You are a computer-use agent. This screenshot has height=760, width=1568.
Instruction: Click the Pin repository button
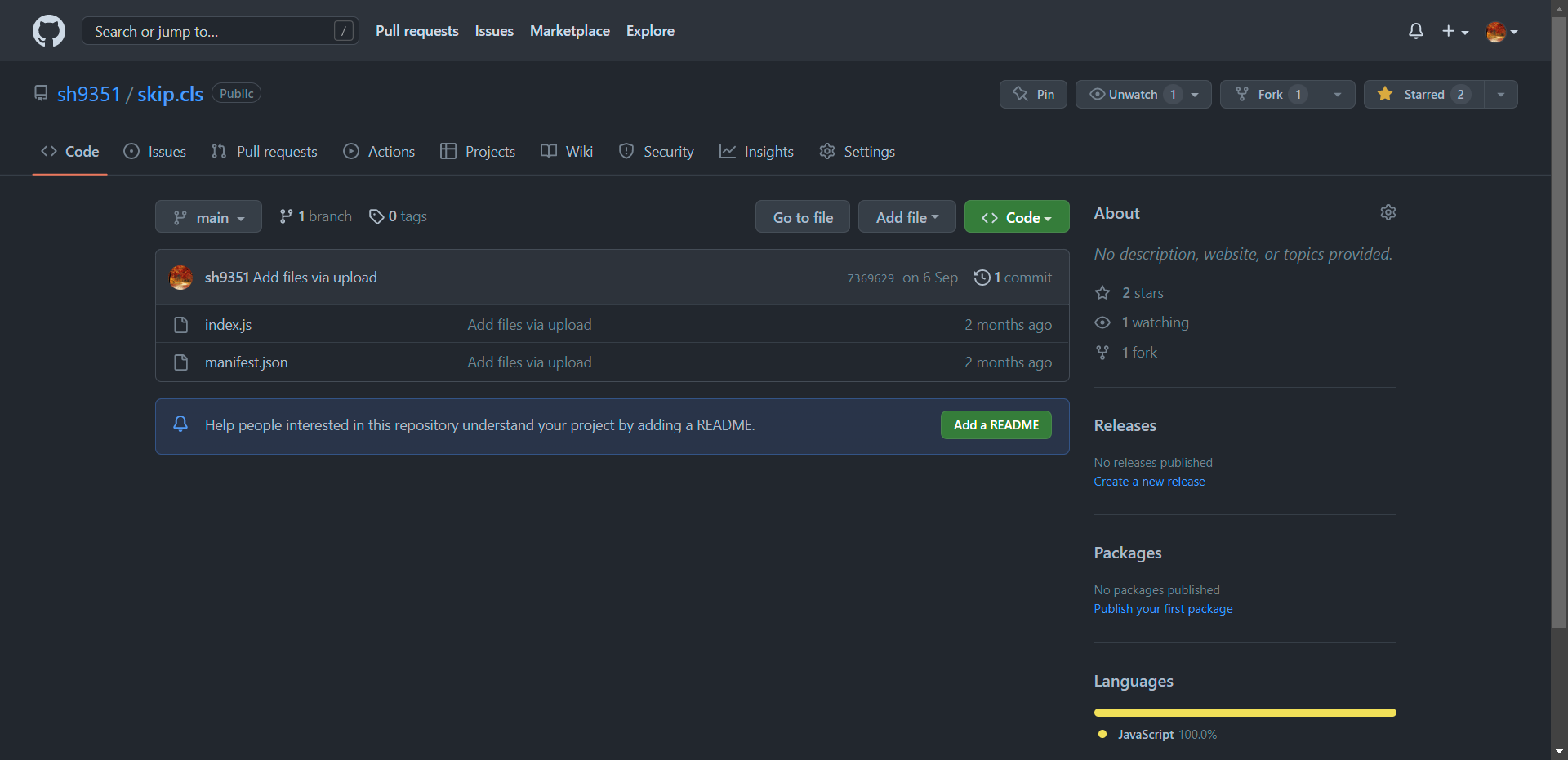(1033, 95)
